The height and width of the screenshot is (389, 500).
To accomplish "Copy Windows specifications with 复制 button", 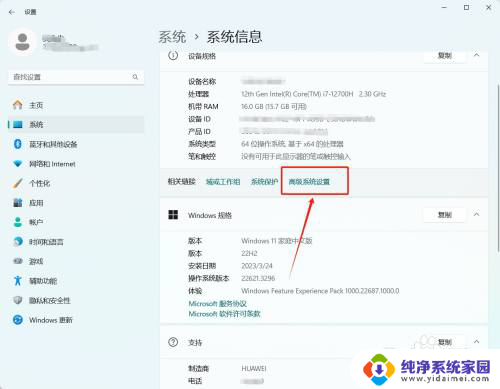I will tap(444, 215).
